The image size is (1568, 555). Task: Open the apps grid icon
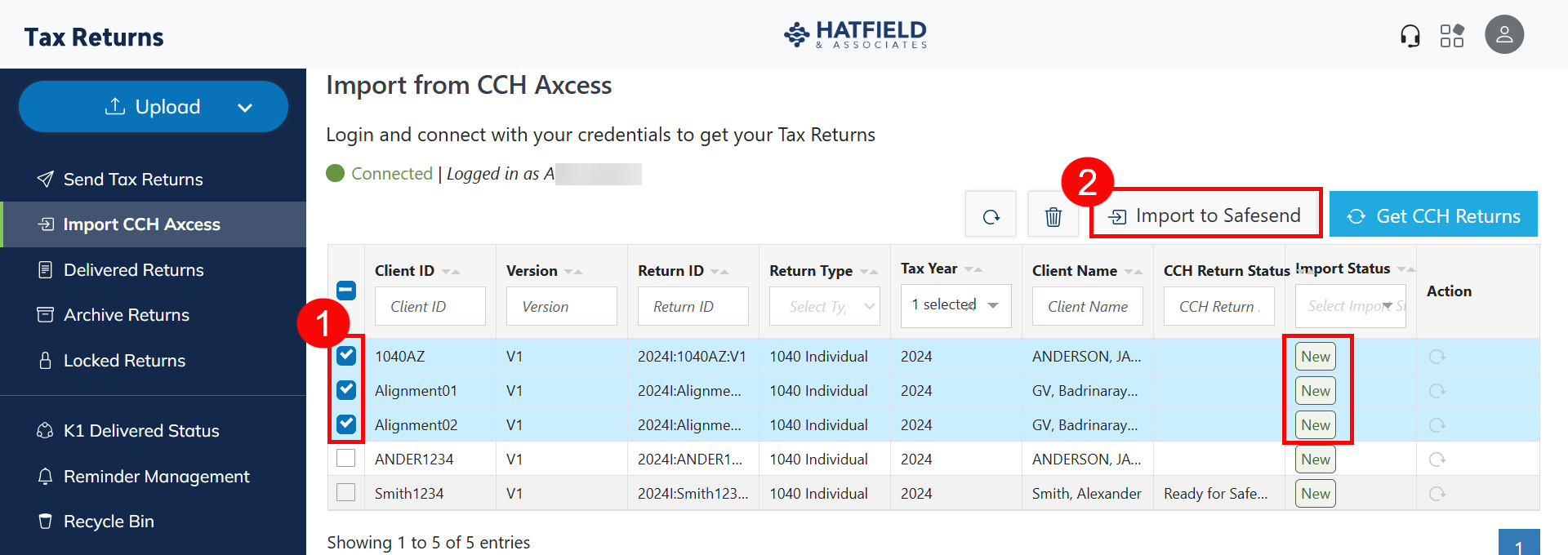click(1451, 36)
